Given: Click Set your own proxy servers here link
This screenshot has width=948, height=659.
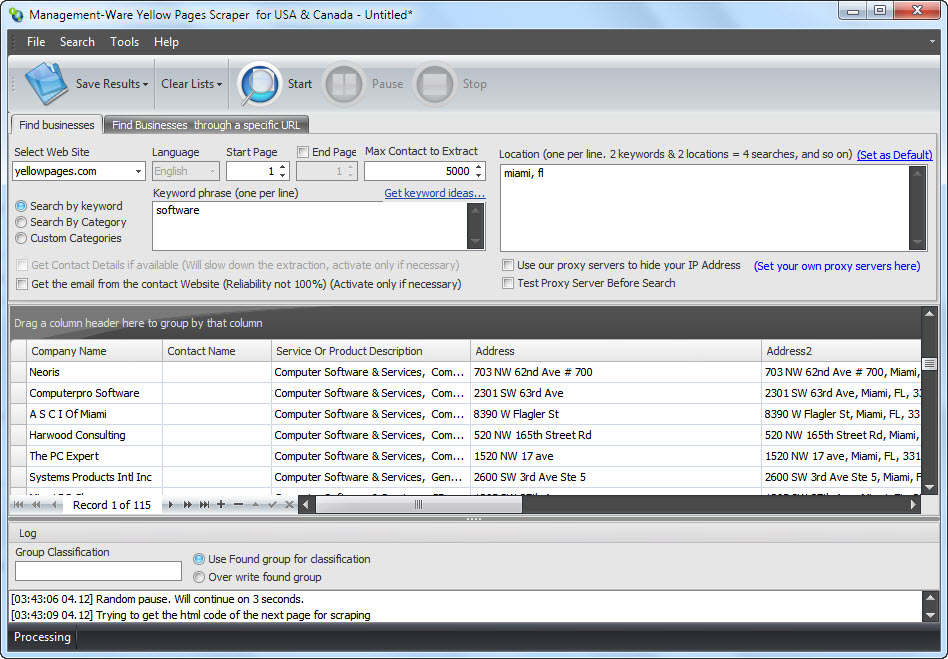Looking at the screenshot, I should tap(837, 266).
